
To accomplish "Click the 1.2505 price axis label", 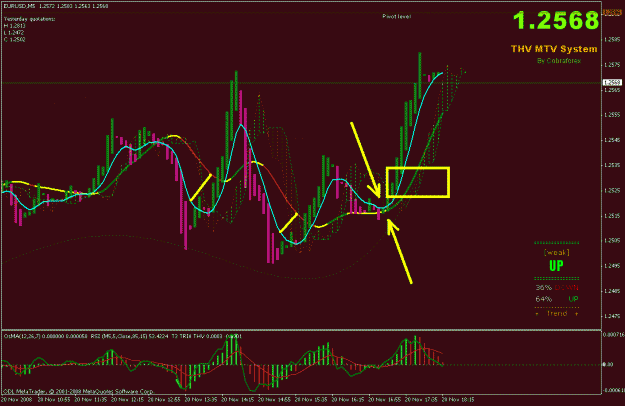I will pyautogui.click(x=612, y=241).
